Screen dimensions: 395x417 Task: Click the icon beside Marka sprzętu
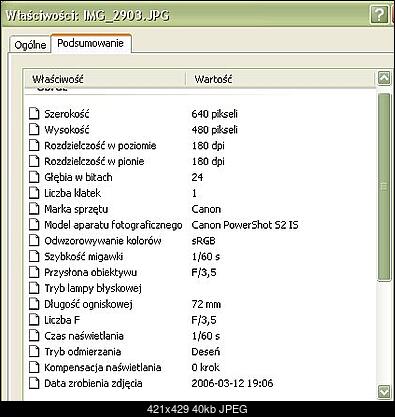pos(34,209)
